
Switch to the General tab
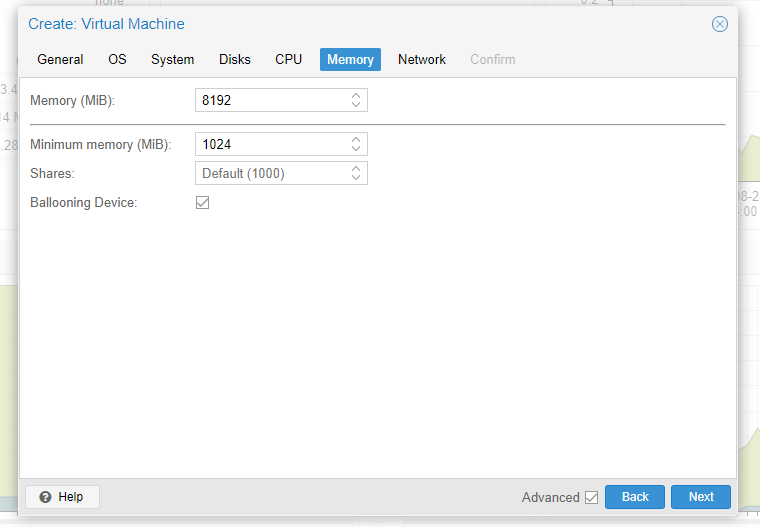[x=60, y=60]
